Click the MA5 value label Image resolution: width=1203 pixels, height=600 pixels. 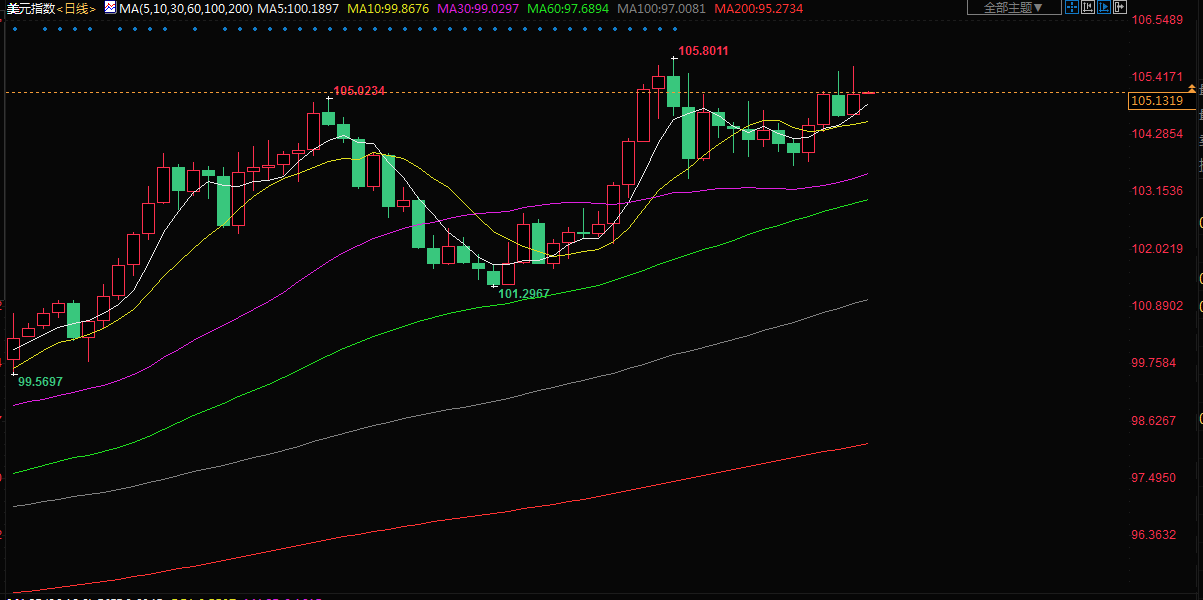298,9
